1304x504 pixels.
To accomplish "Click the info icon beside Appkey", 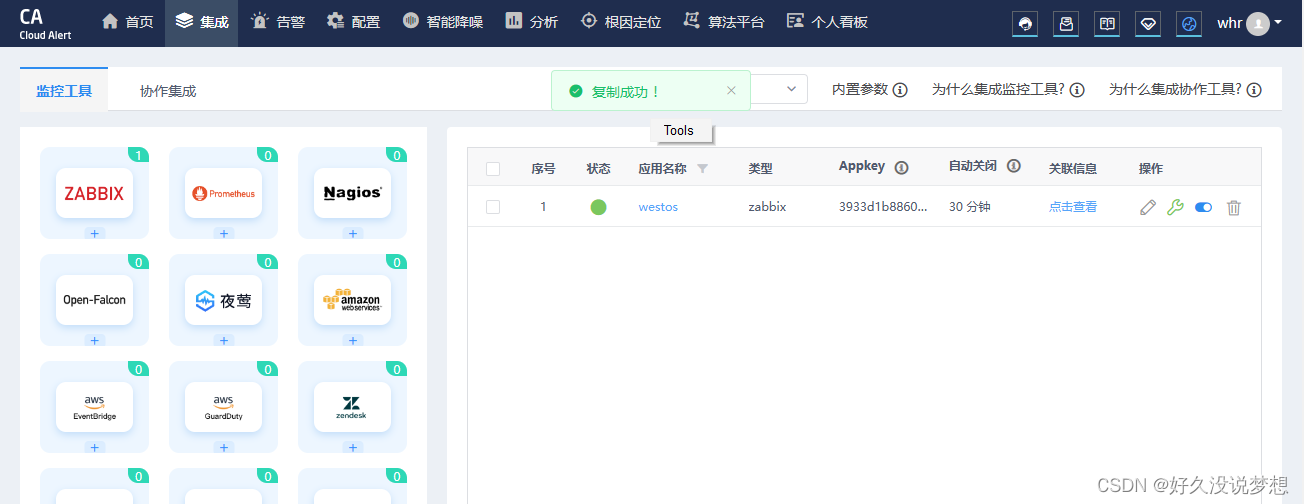I will tap(901, 167).
